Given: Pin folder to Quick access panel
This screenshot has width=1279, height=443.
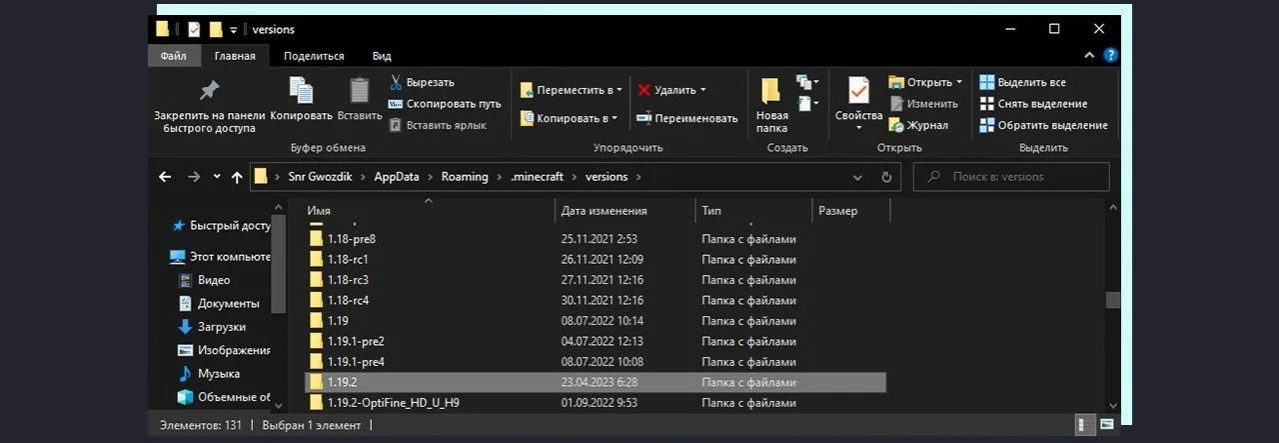Looking at the screenshot, I should [x=209, y=106].
